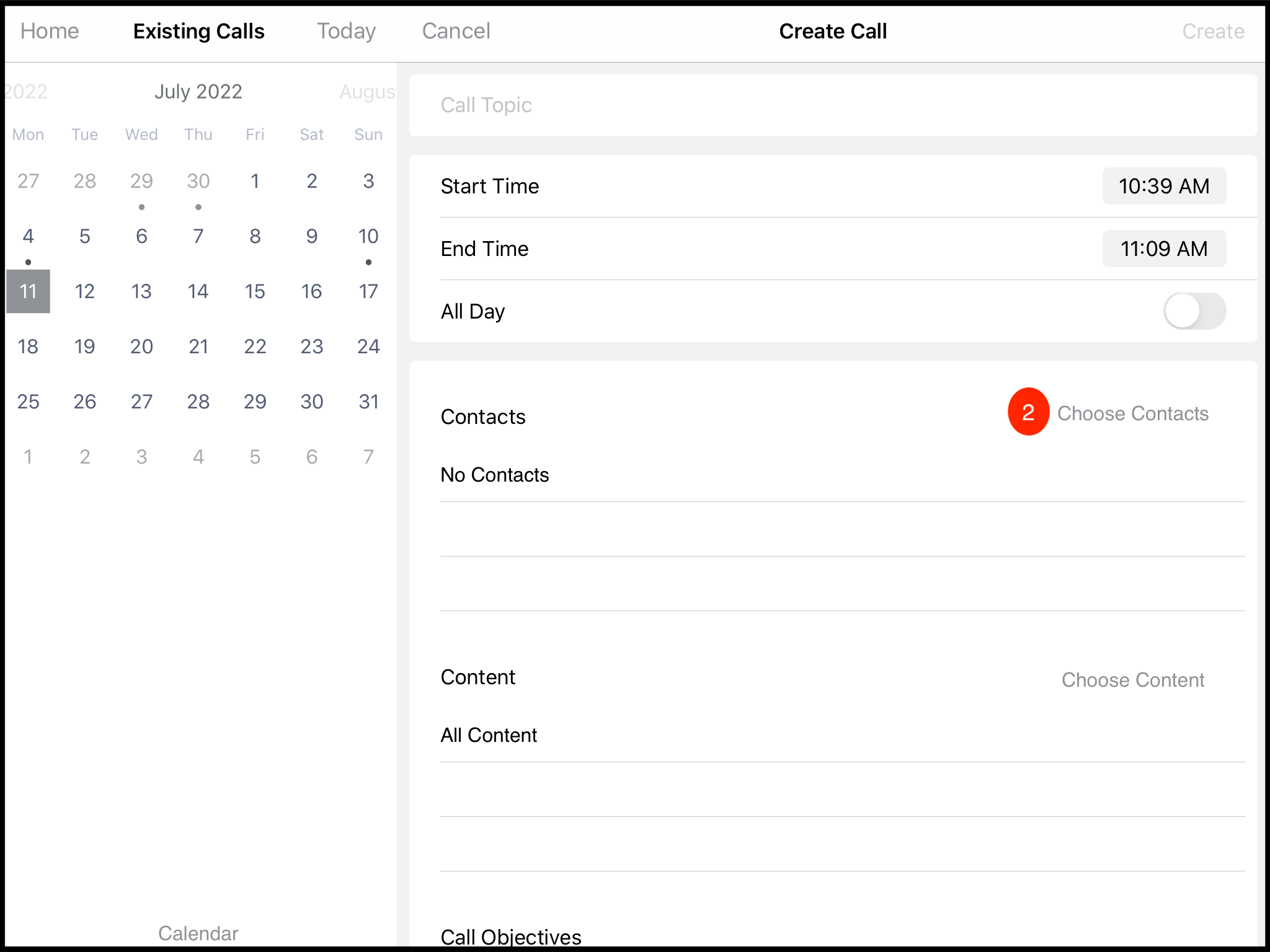This screenshot has width=1270, height=952.
Task: Select July 18 on the calendar
Action: click(27, 345)
